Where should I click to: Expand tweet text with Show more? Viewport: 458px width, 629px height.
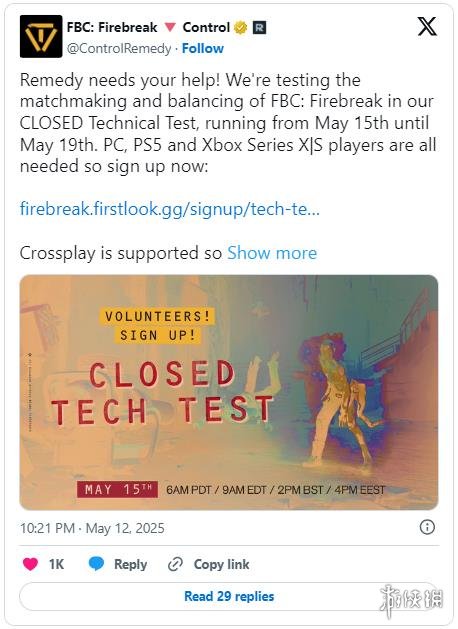[272, 253]
